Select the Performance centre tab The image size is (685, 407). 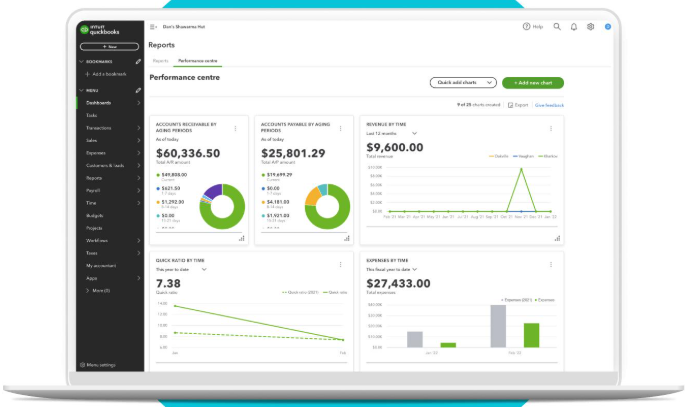coord(198,61)
